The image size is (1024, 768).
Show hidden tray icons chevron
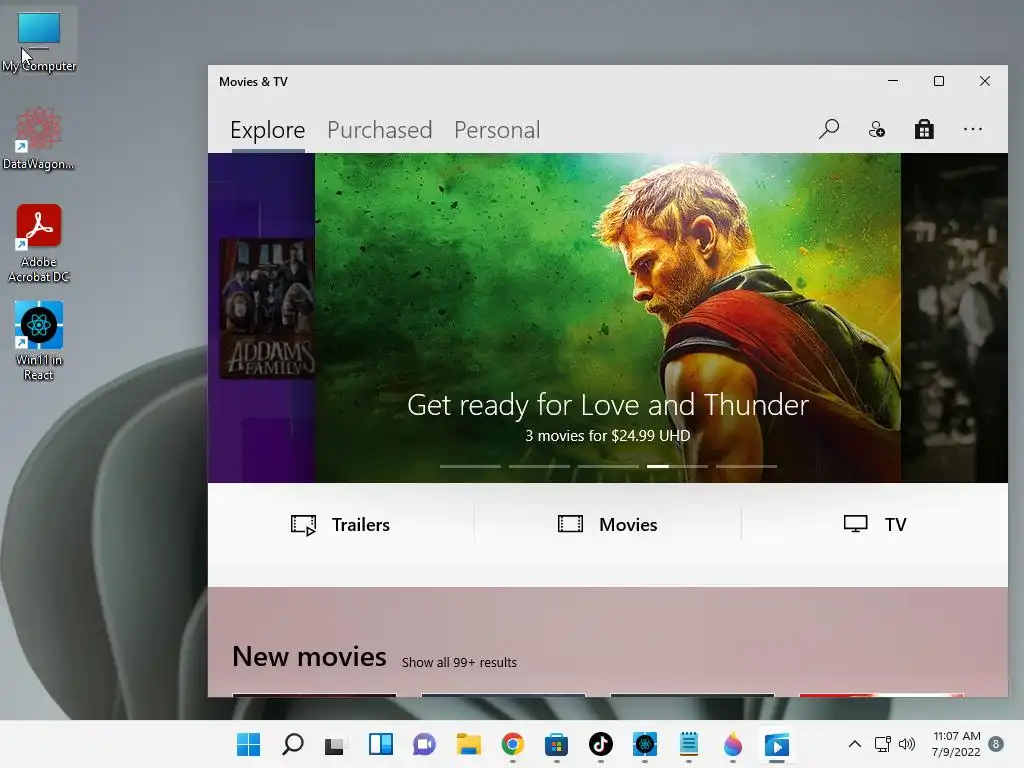coord(854,744)
